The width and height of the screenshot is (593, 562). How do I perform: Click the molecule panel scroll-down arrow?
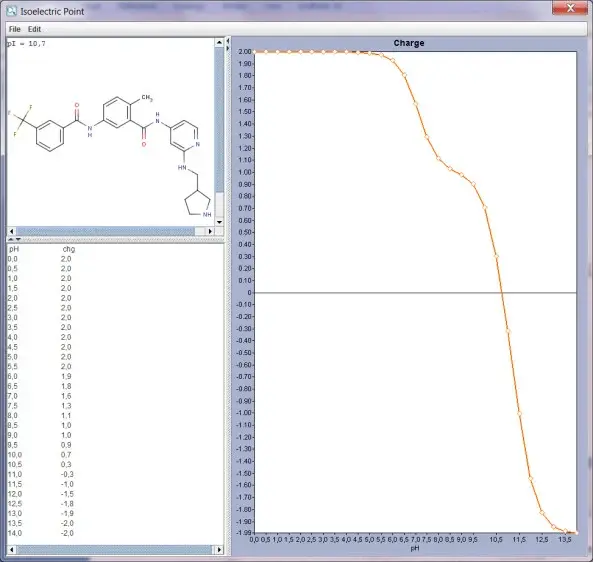click(x=219, y=222)
